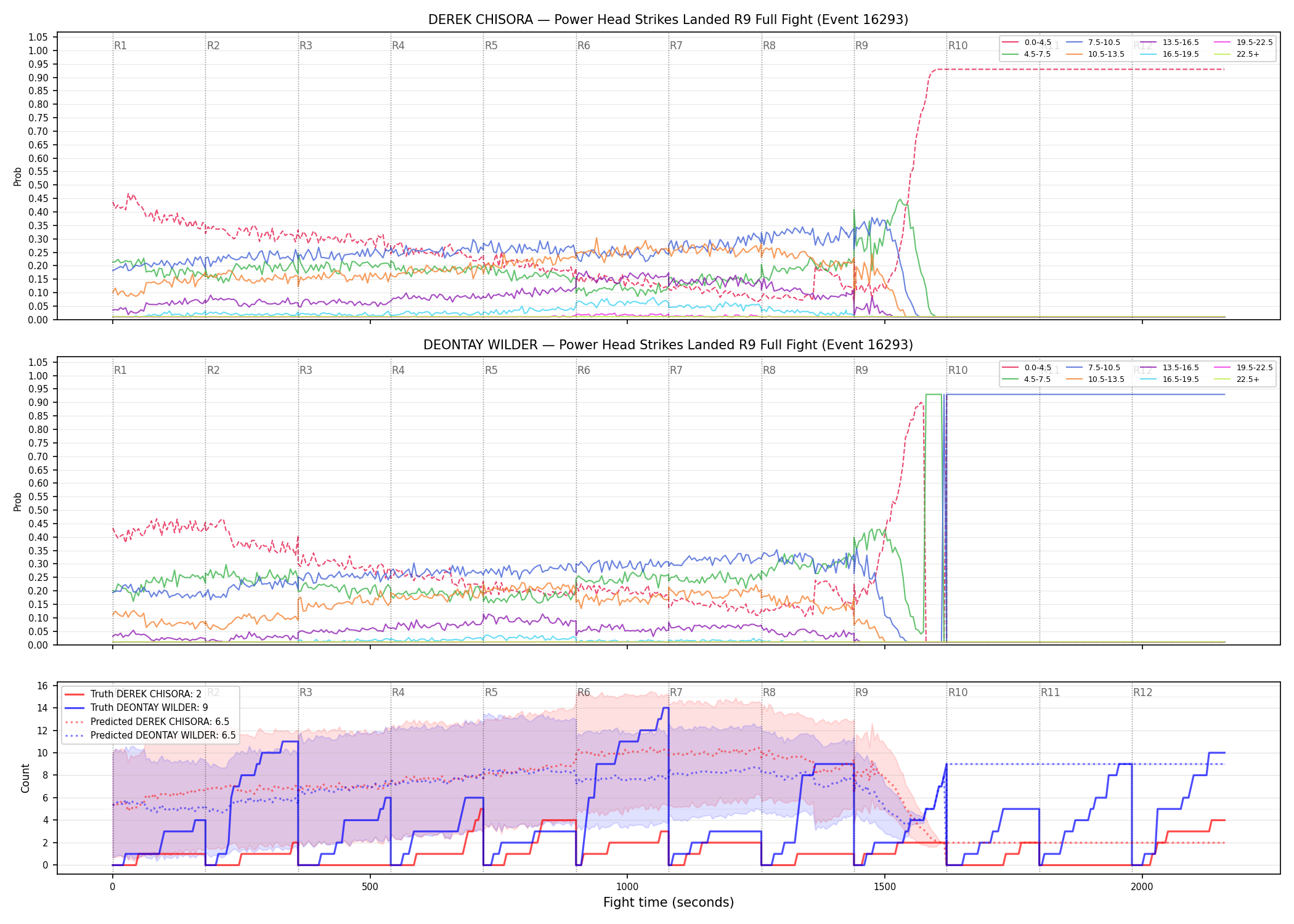
Task: Click the R6 label in the Wilder chart
Action: click(584, 370)
